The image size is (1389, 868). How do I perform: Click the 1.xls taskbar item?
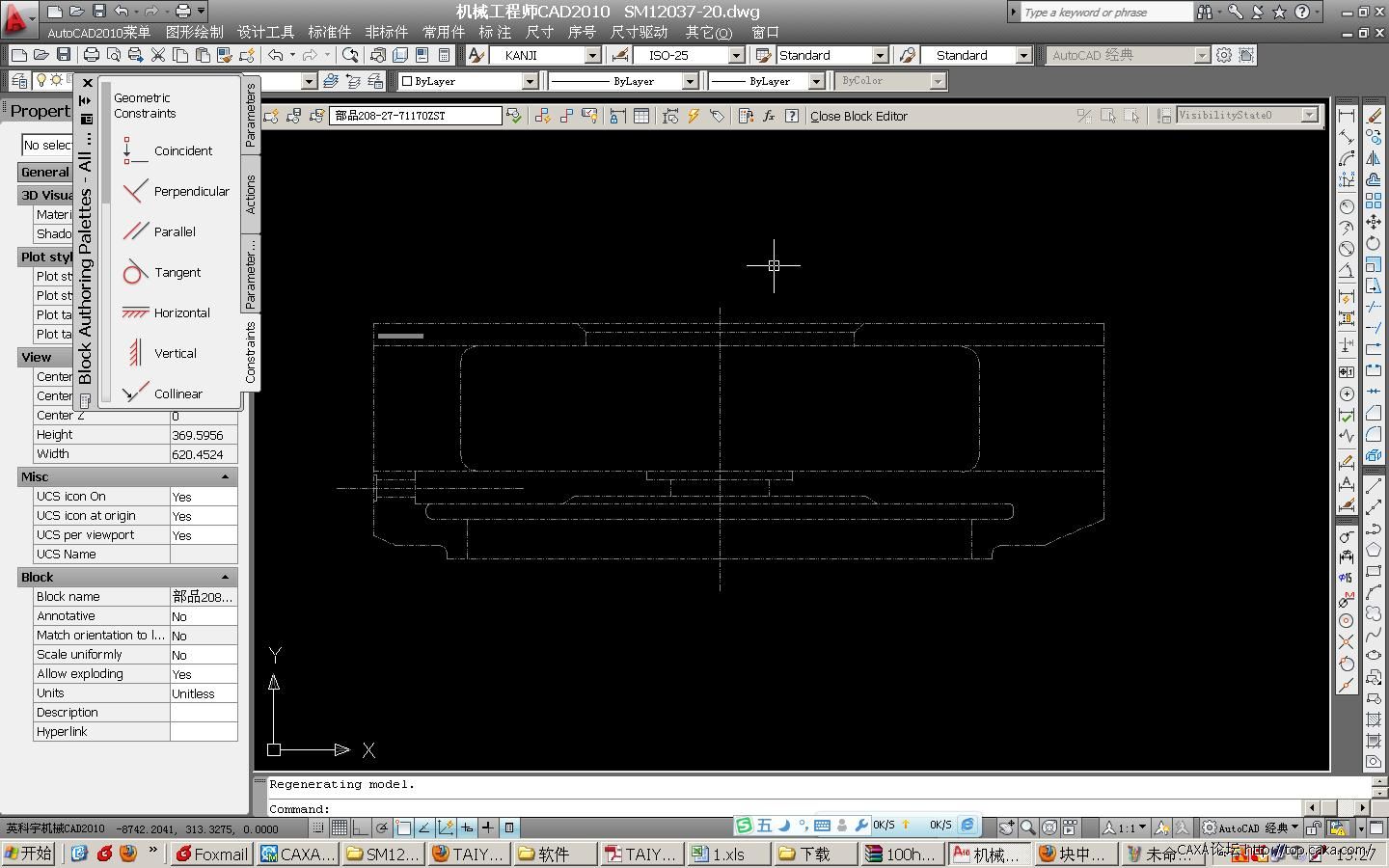[727, 854]
